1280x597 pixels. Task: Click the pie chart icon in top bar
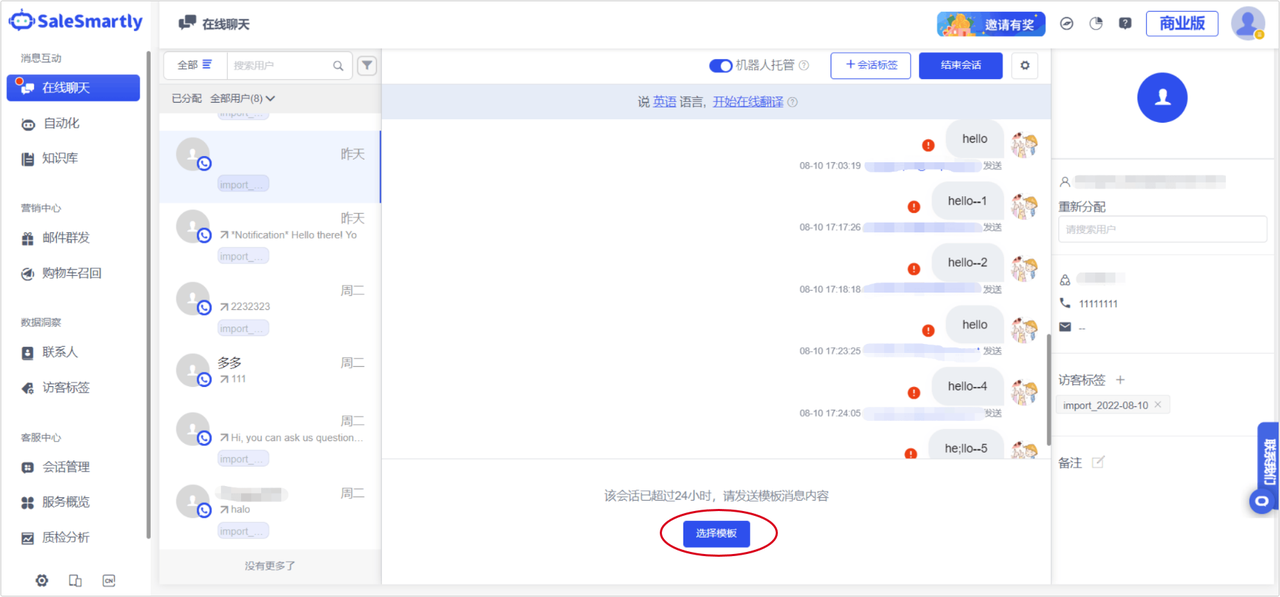(1096, 23)
